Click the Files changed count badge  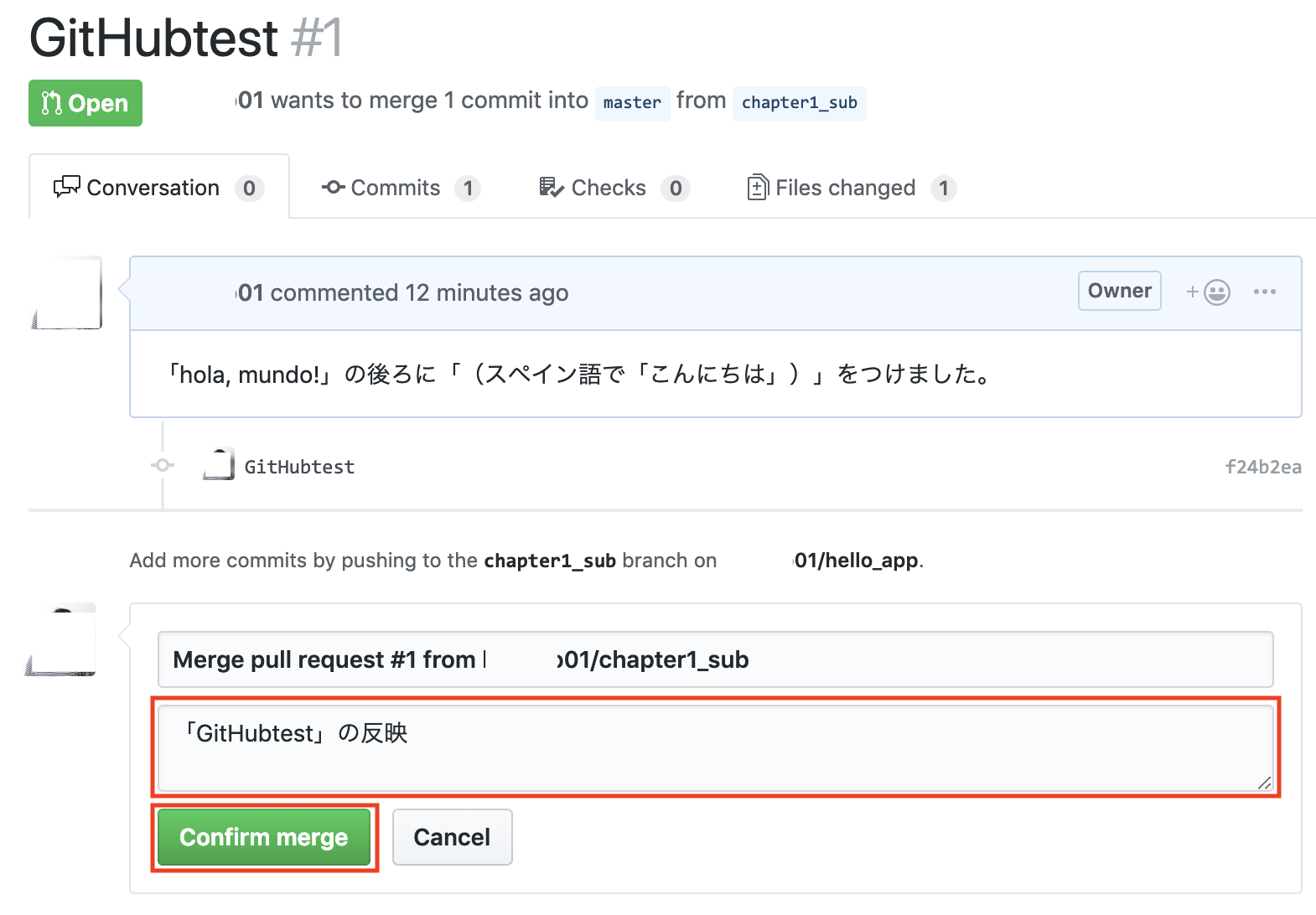tap(944, 189)
